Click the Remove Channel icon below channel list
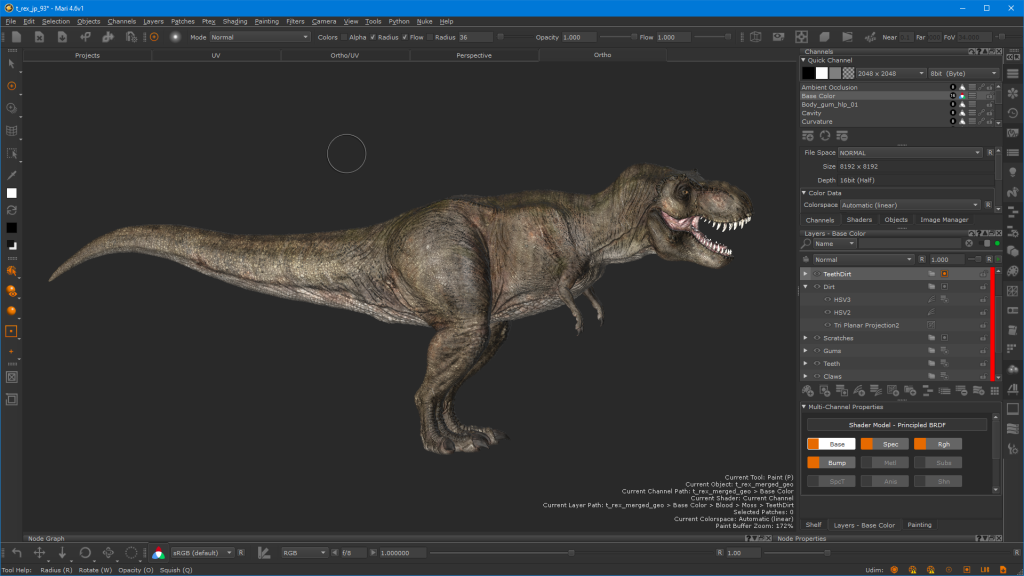This screenshot has width=1024, height=576. [842, 136]
